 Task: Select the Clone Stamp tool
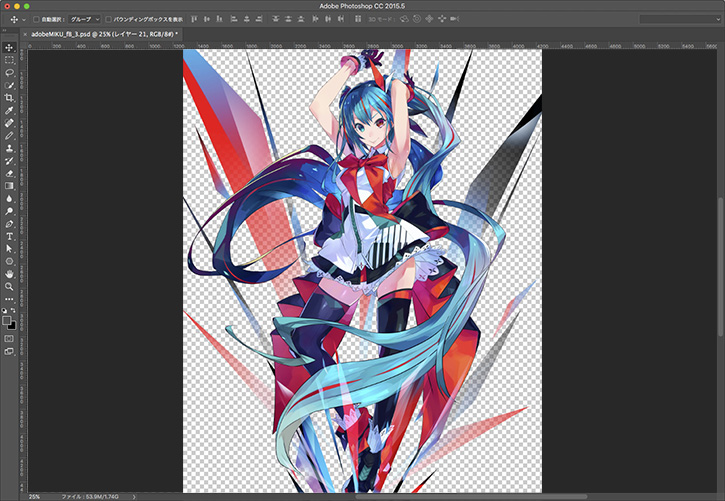[x=9, y=148]
